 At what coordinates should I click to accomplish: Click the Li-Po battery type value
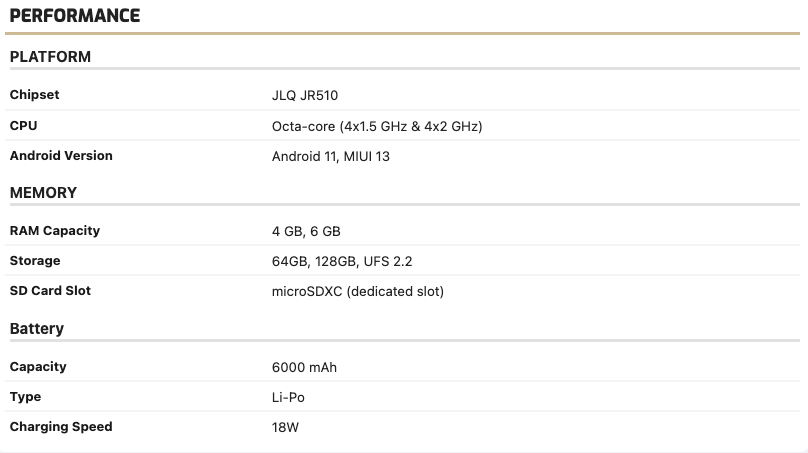coord(288,397)
